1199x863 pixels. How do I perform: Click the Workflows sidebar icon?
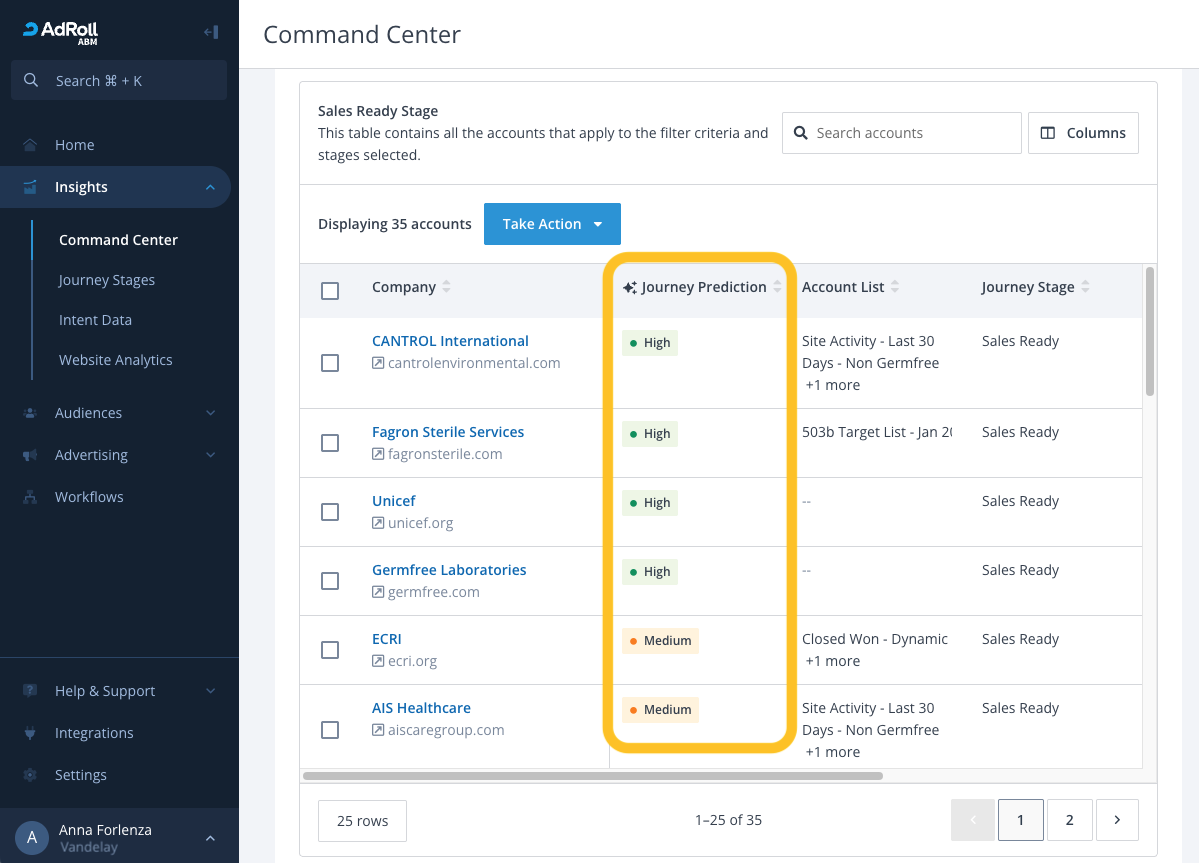30,497
